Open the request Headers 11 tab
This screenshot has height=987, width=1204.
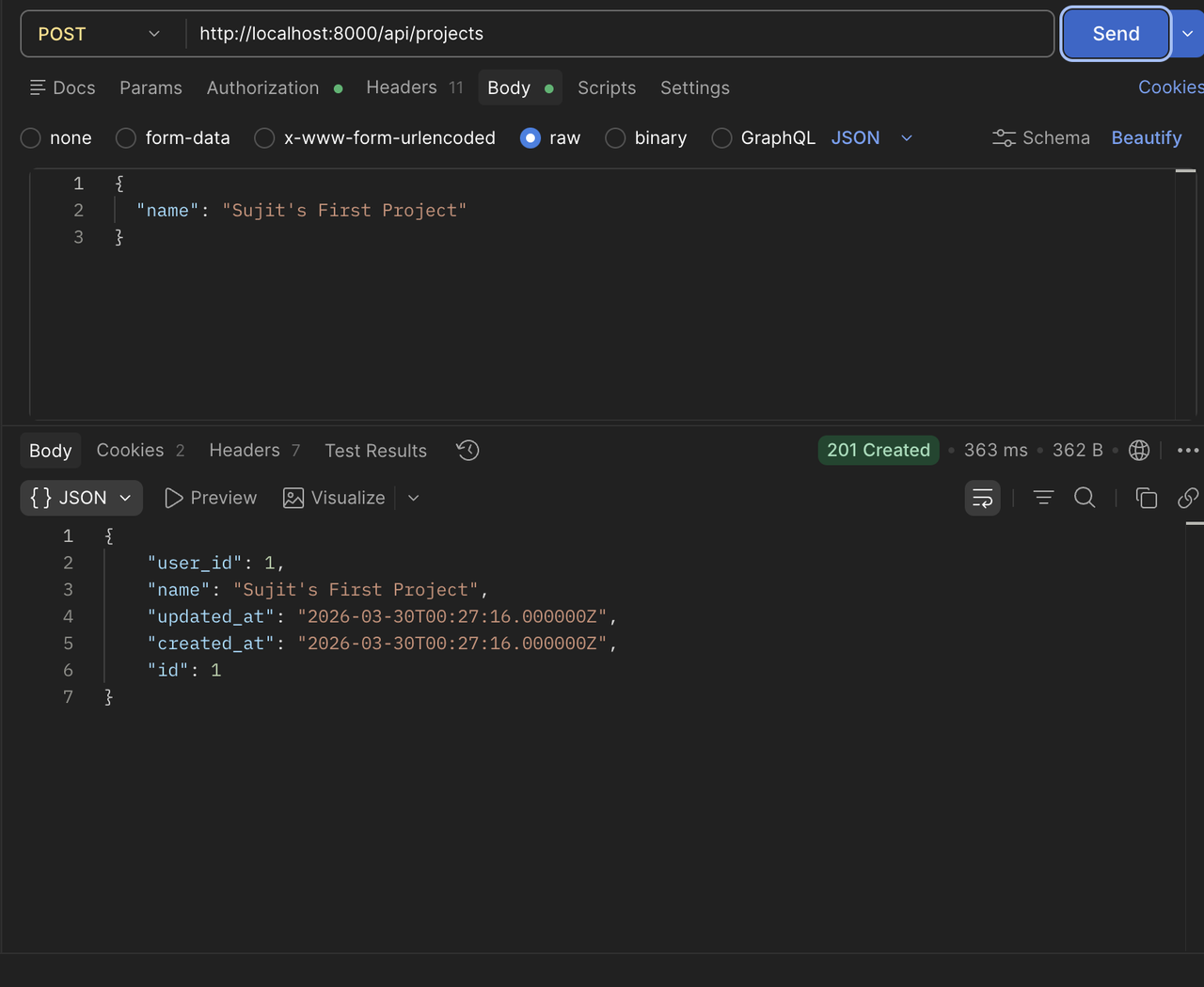(415, 88)
